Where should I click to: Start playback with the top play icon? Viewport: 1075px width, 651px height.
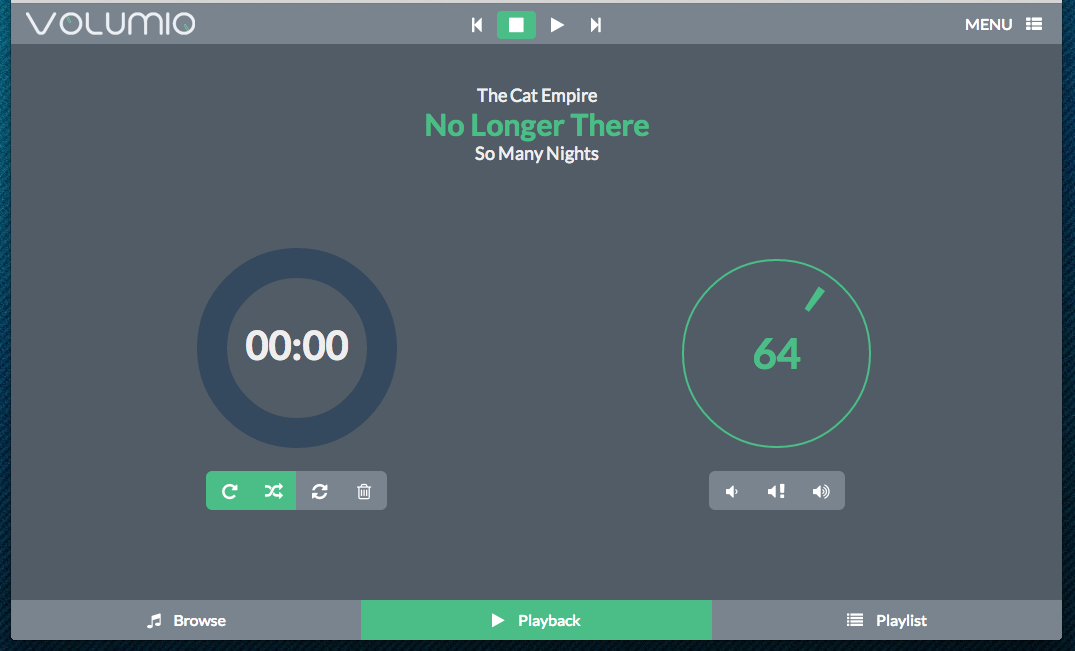[557, 25]
